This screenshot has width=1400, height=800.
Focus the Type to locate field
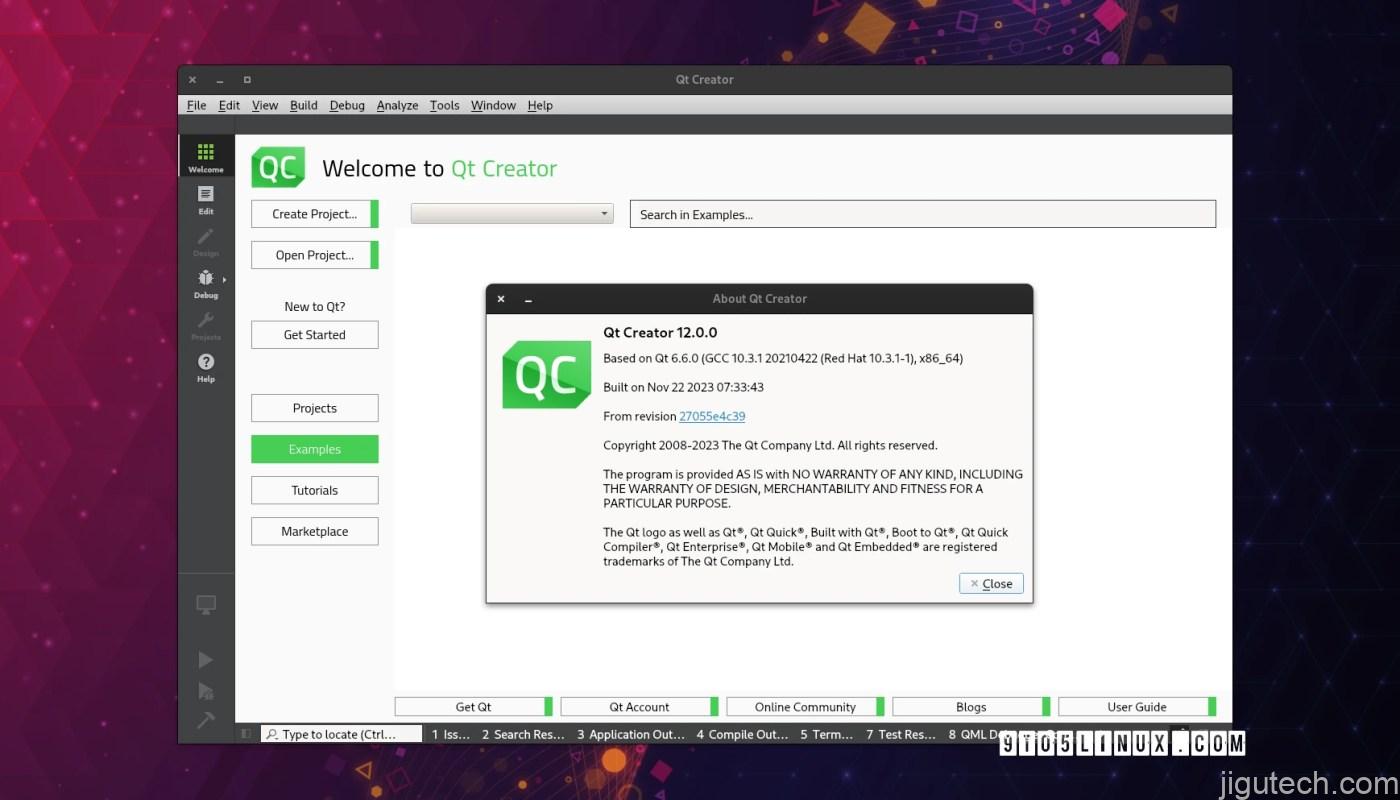342,734
